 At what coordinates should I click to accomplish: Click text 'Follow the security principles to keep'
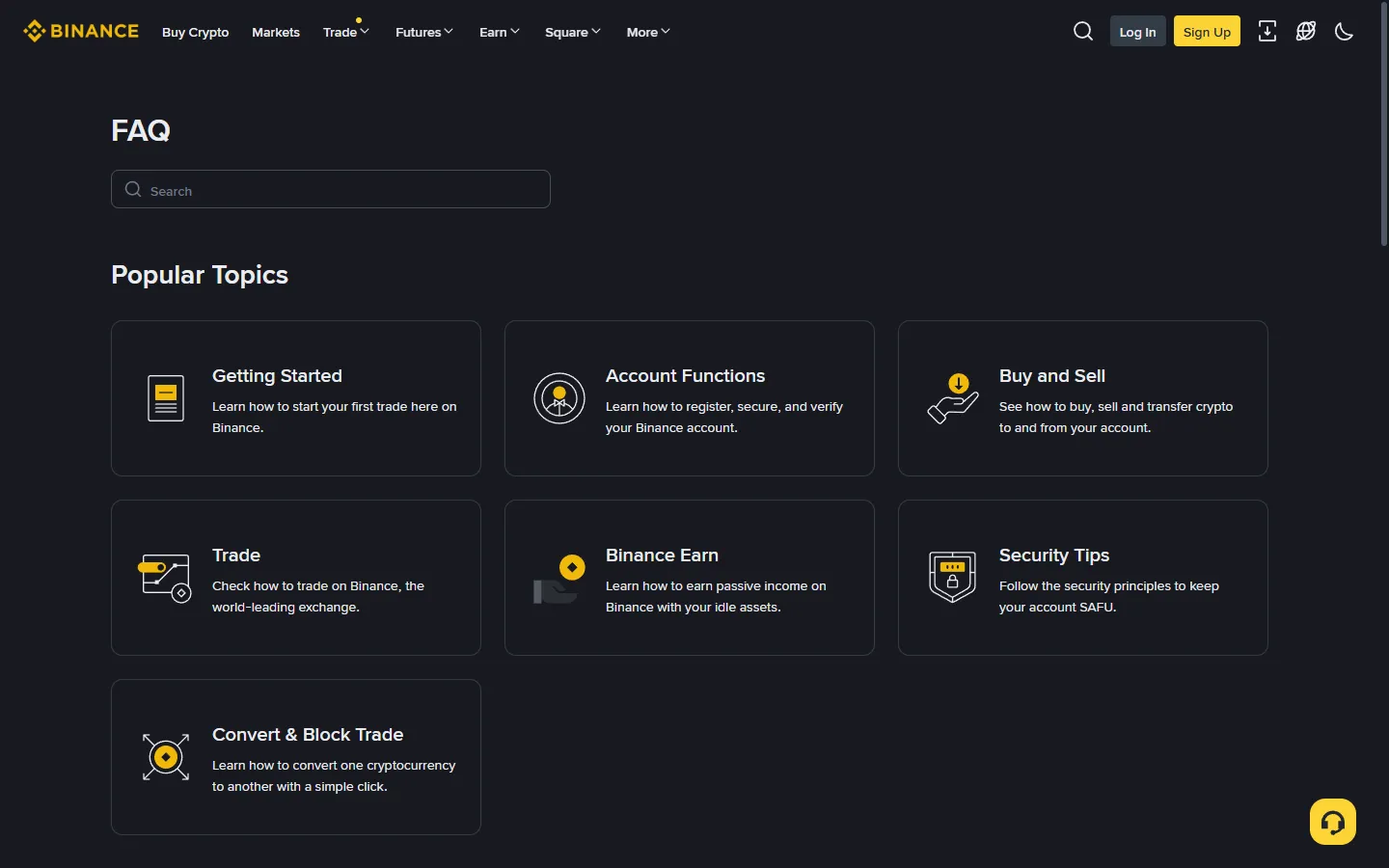1109,586
